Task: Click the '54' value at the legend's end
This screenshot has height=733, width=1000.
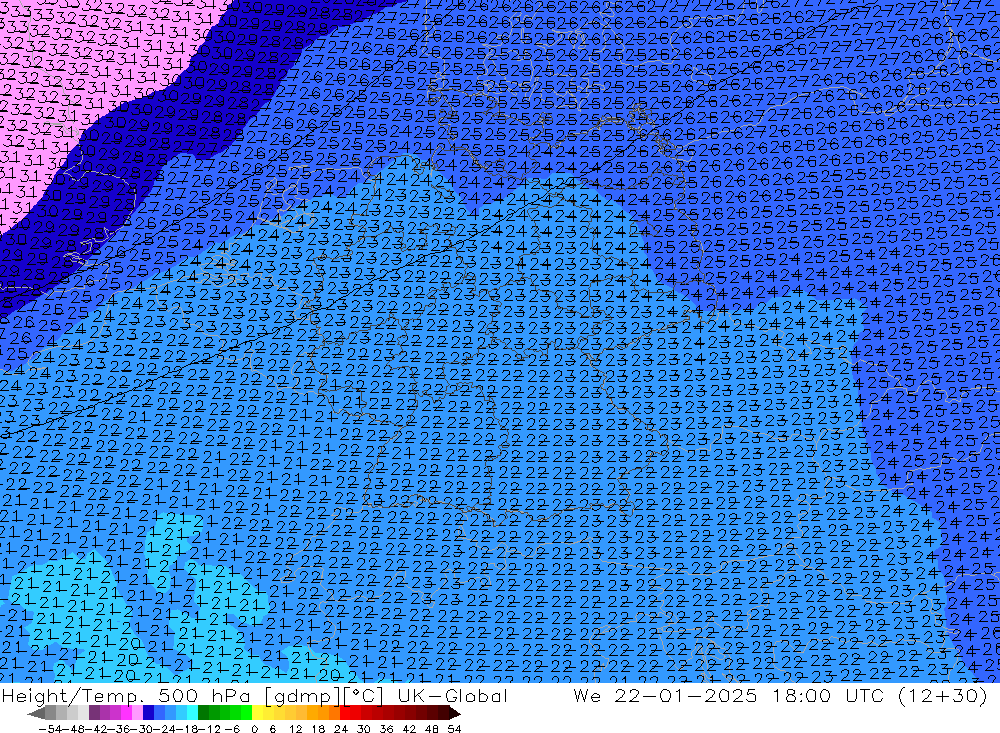Action: point(454,729)
